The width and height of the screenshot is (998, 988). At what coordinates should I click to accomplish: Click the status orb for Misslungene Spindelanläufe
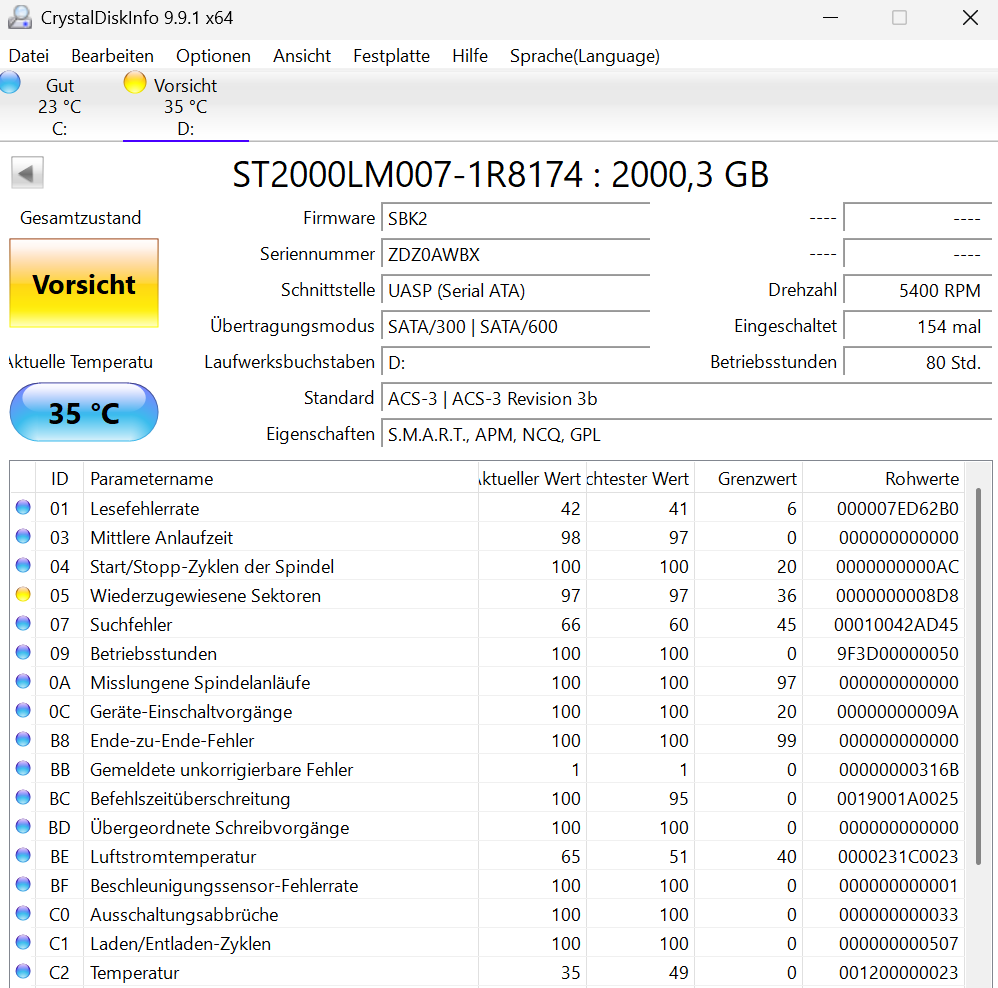tap(23, 681)
